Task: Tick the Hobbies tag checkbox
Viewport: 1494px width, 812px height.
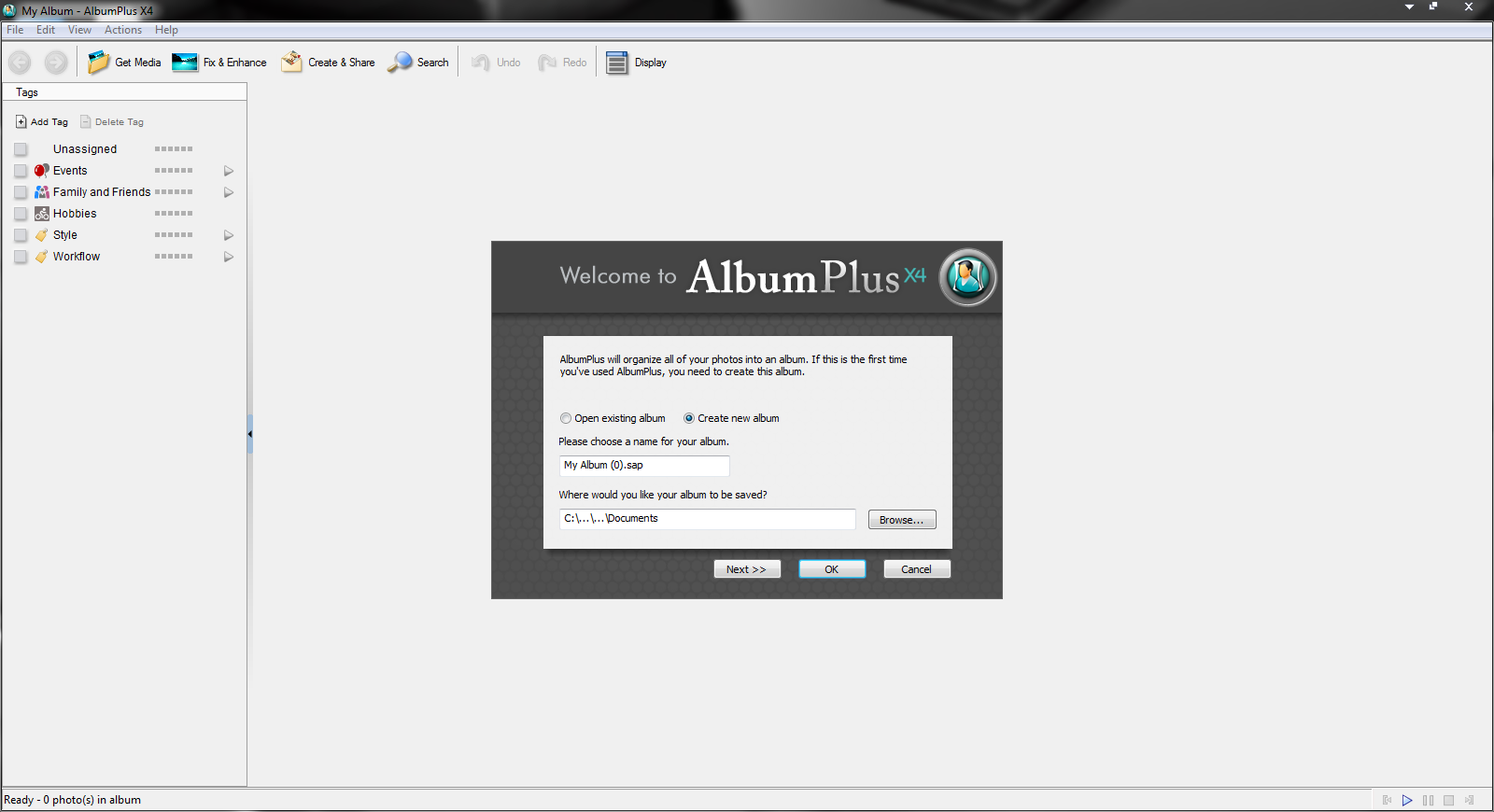Action: pyautogui.click(x=21, y=214)
